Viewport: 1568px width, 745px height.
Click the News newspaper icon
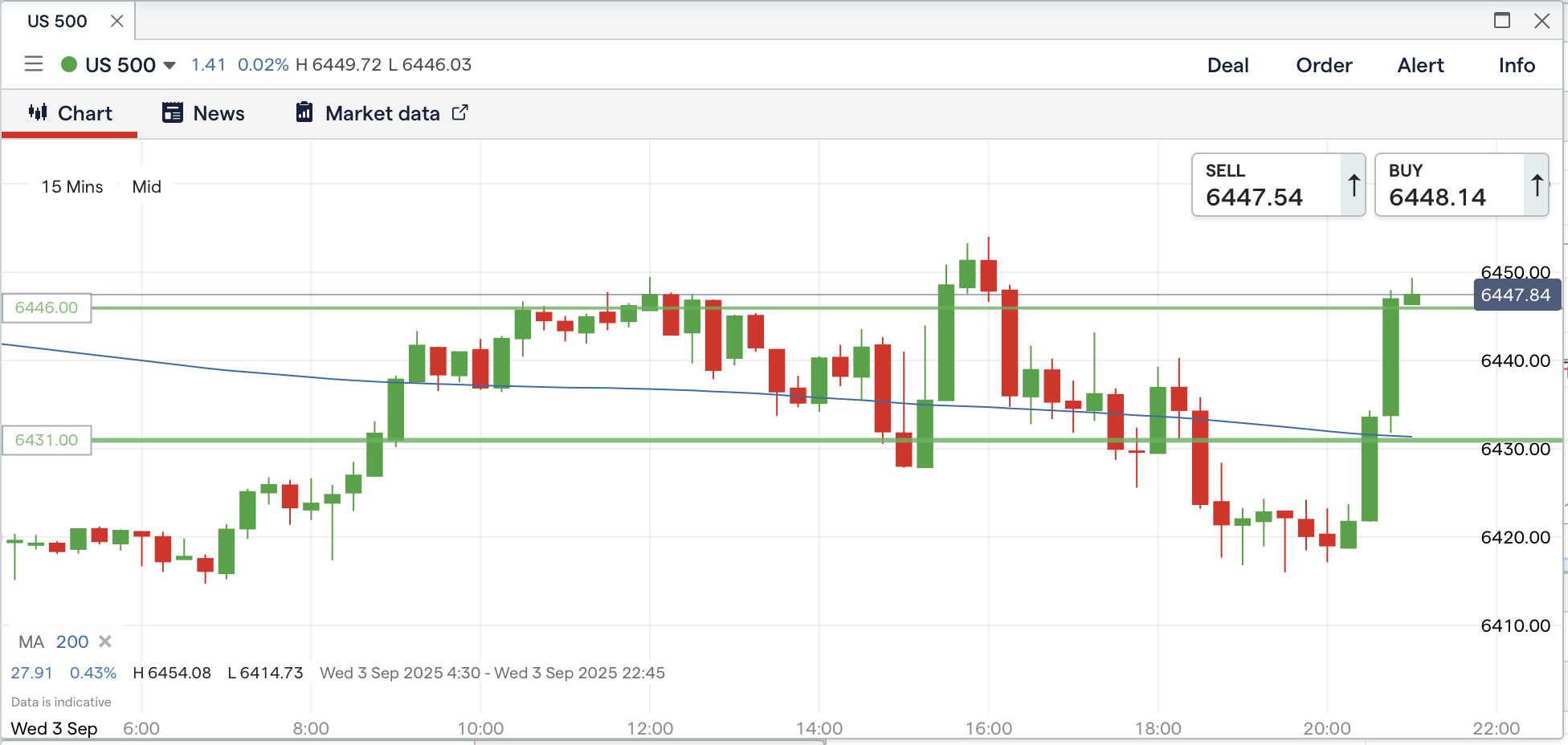[172, 112]
